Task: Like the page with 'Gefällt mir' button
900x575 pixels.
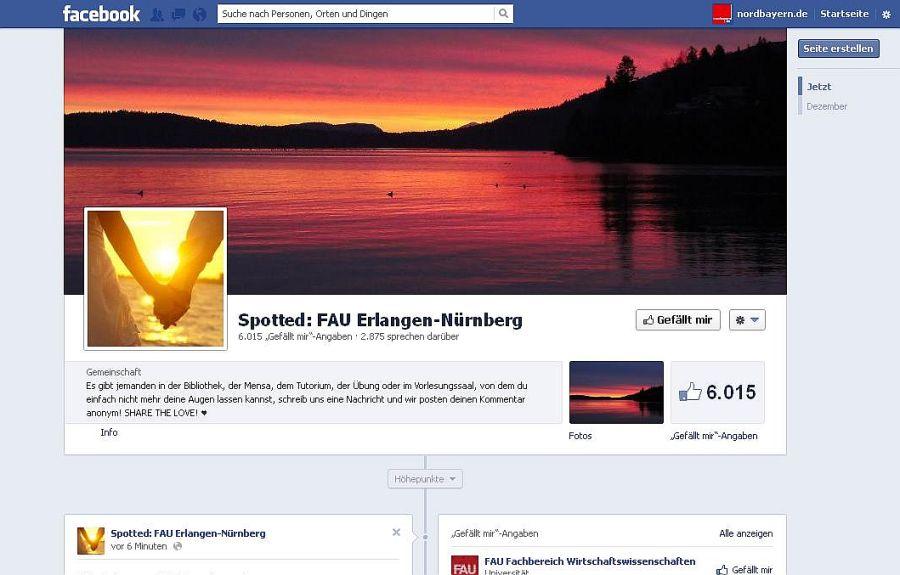Action: 677,320
